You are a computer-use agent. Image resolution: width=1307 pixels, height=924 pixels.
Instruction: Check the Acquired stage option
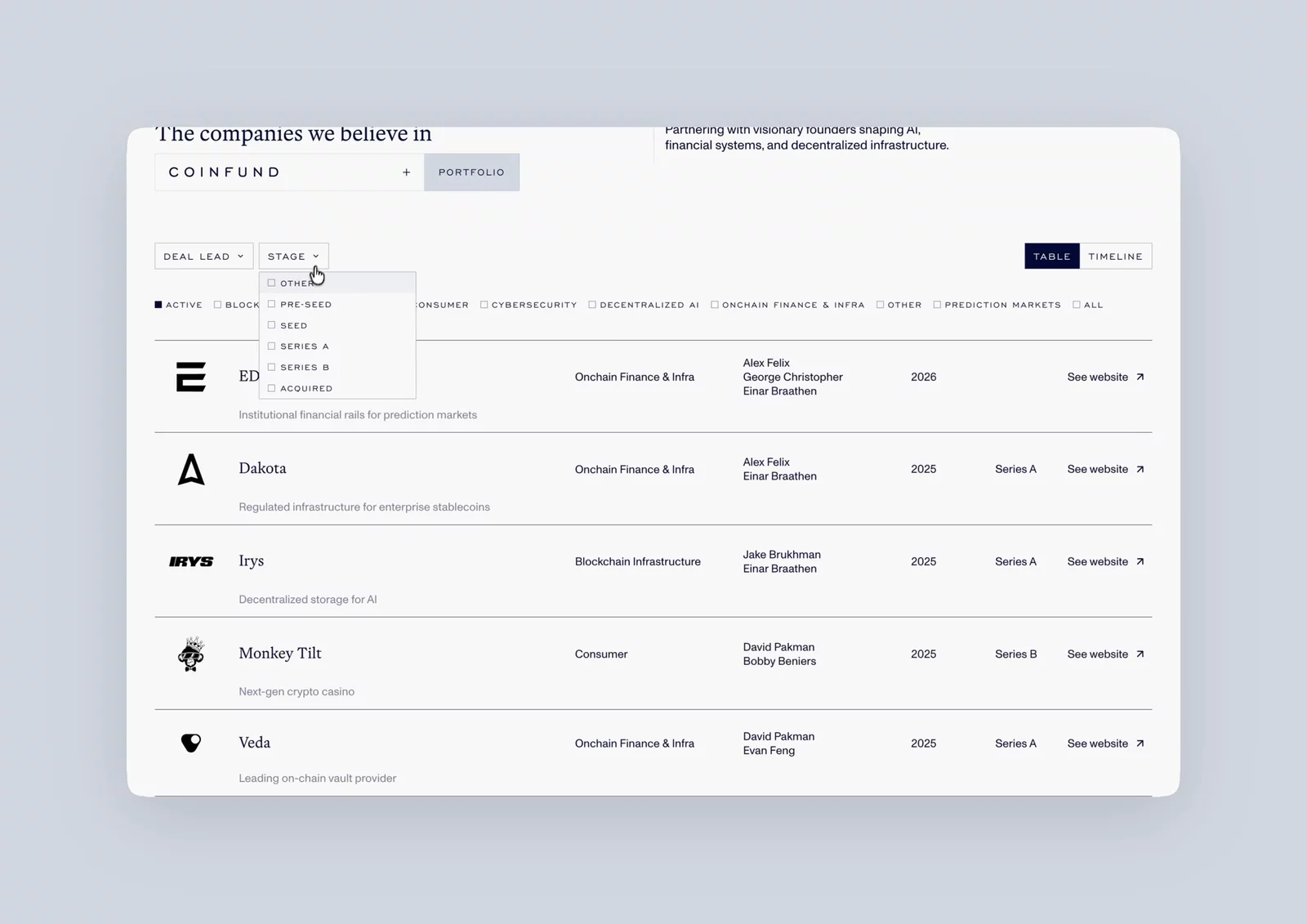coord(271,388)
